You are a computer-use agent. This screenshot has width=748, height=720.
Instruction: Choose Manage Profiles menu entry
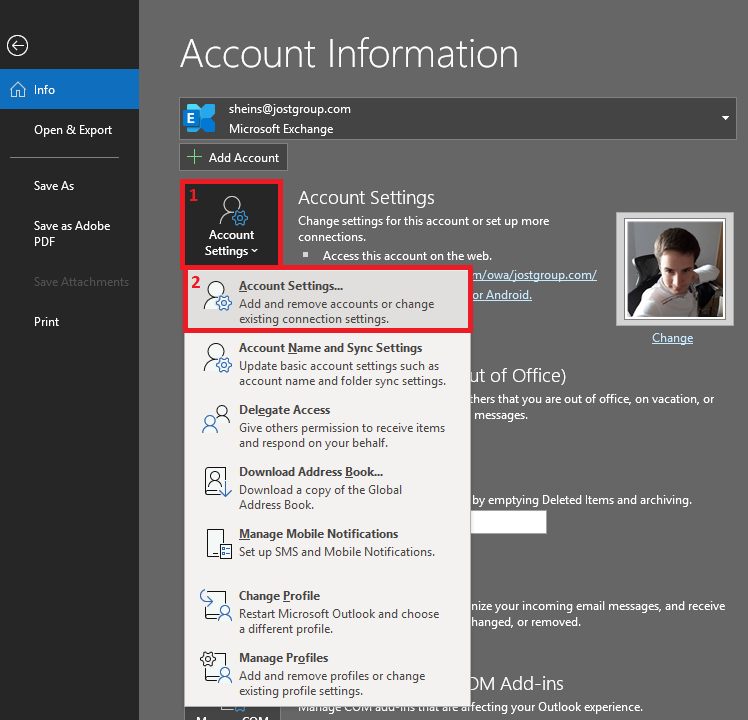point(328,673)
